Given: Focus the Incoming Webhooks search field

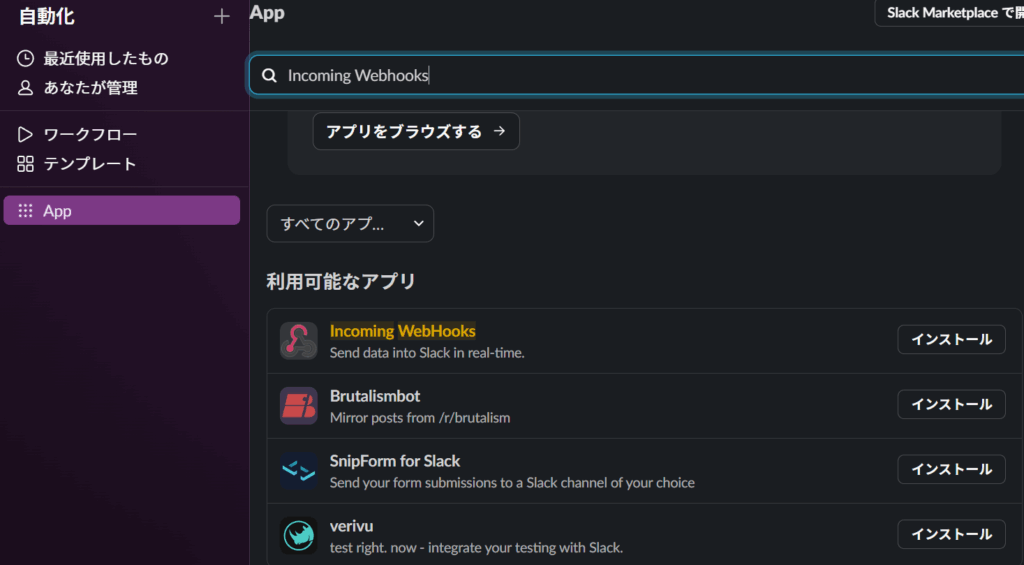Looking at the screenshot, I should pos(637,75).
